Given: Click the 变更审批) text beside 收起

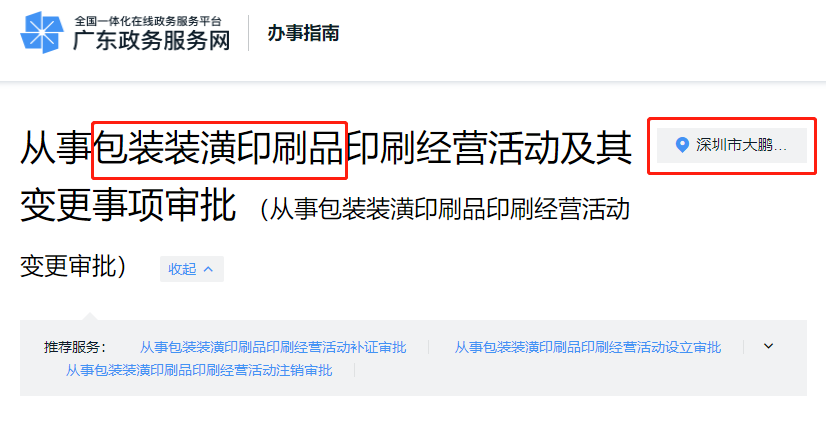Looking at the screenshot, I should pyautogui.click(x=73, y=266).
